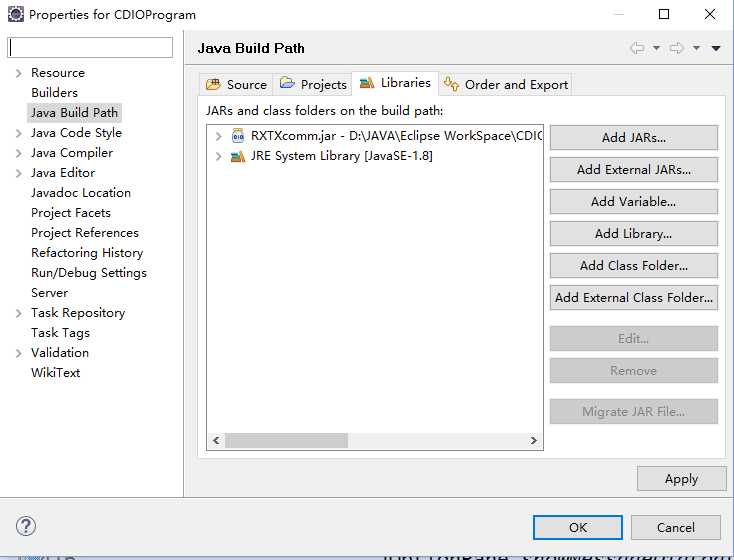The height and width of the screenshot is (560, 734).
Task: Confirm with the OK button
Action: tap(578, 527)
